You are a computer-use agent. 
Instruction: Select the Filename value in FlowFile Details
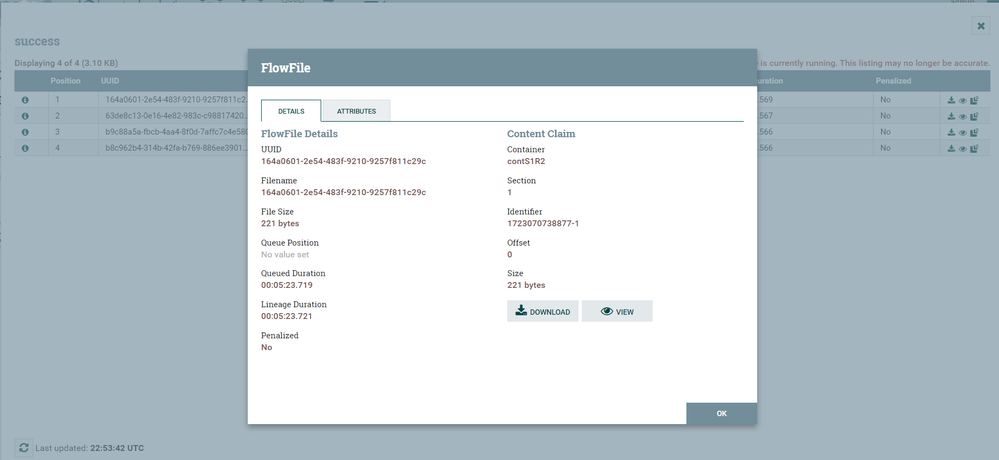click(x=343, y=192)
